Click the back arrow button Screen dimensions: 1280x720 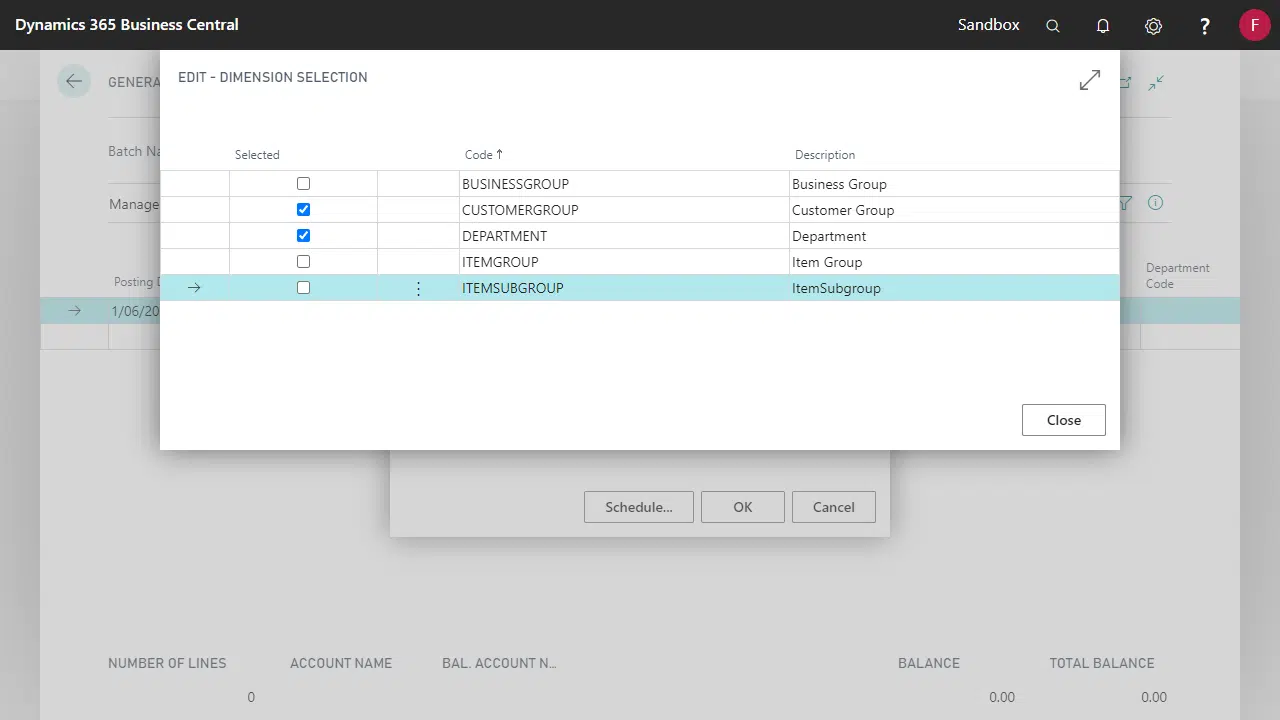pyautogui.click(x=74, y=82)
